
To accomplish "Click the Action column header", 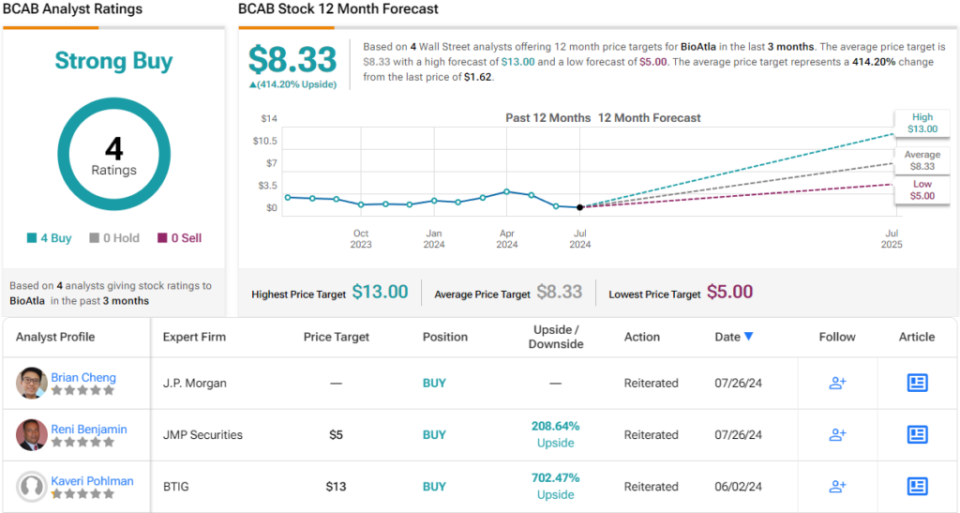I will [x=642, y=337].
